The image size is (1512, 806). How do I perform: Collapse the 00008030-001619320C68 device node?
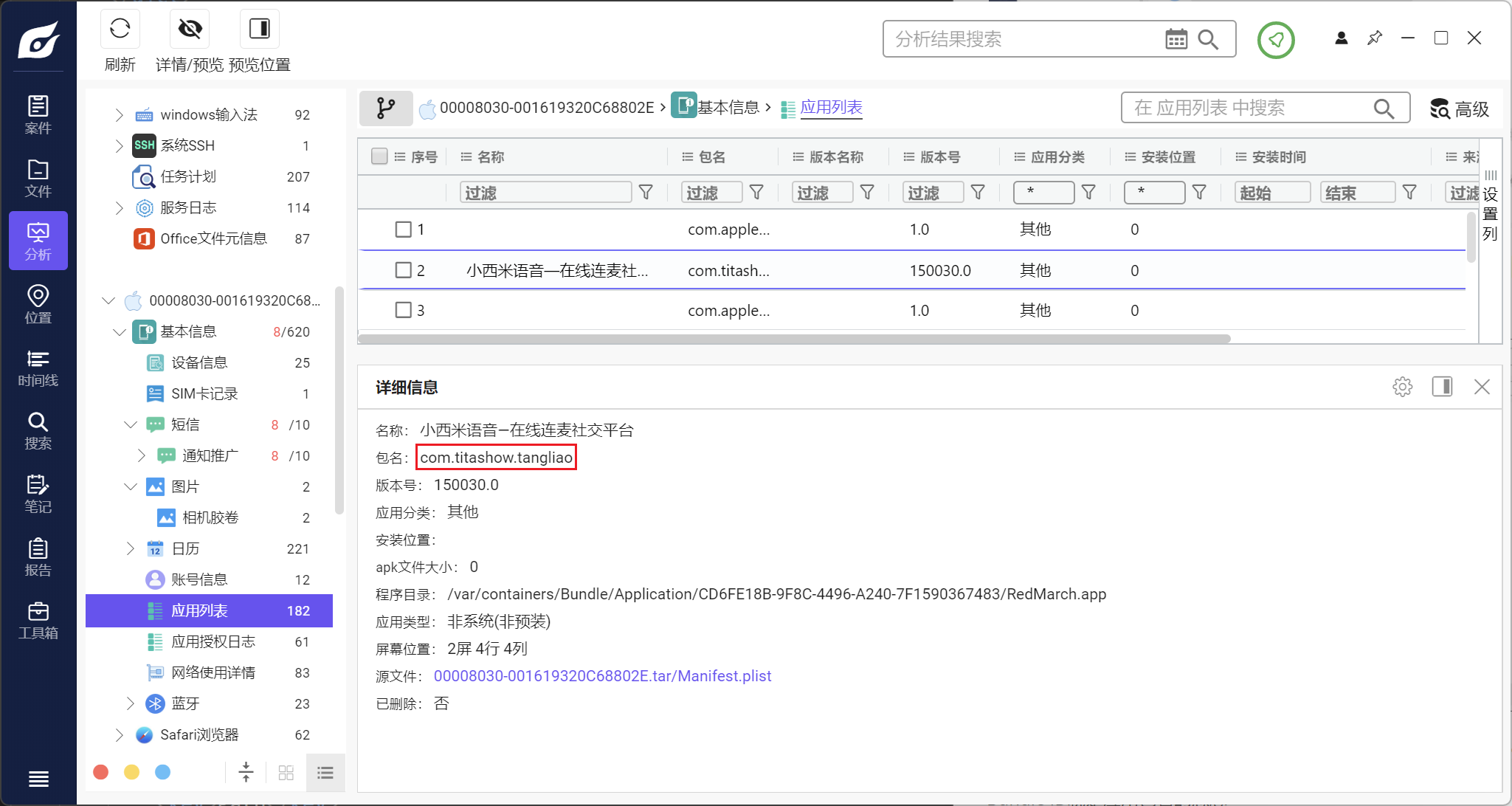108,300
